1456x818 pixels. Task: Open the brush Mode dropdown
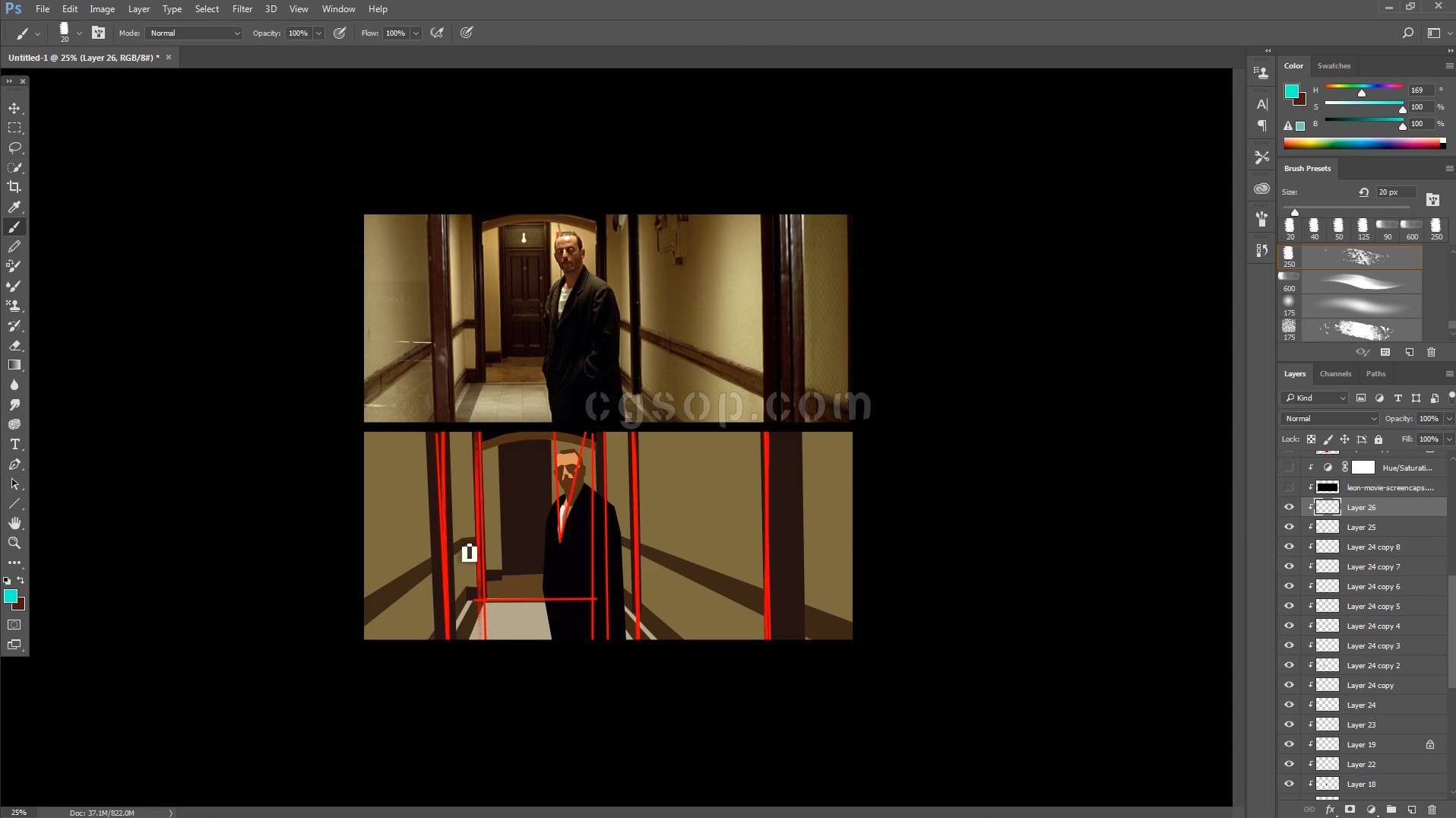tap(194, 33)
